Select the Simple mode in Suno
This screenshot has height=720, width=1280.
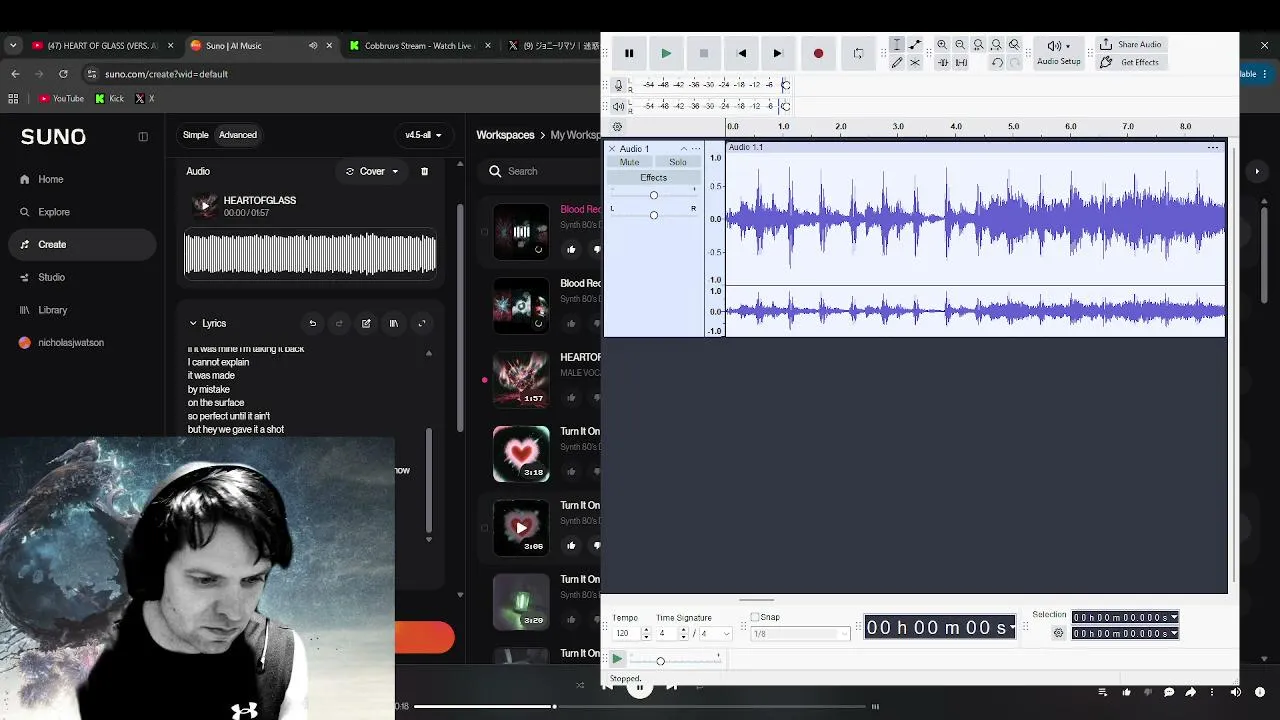click(x=196, y=135)
